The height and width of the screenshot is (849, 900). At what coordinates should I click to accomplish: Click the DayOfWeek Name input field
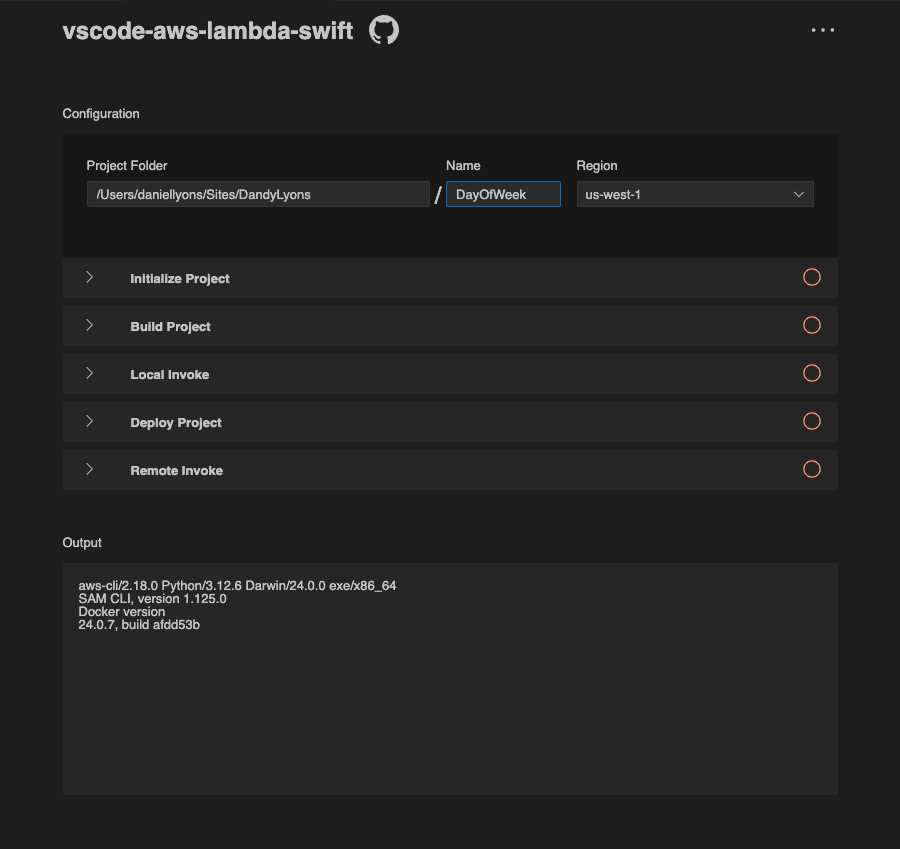[503, 194]
